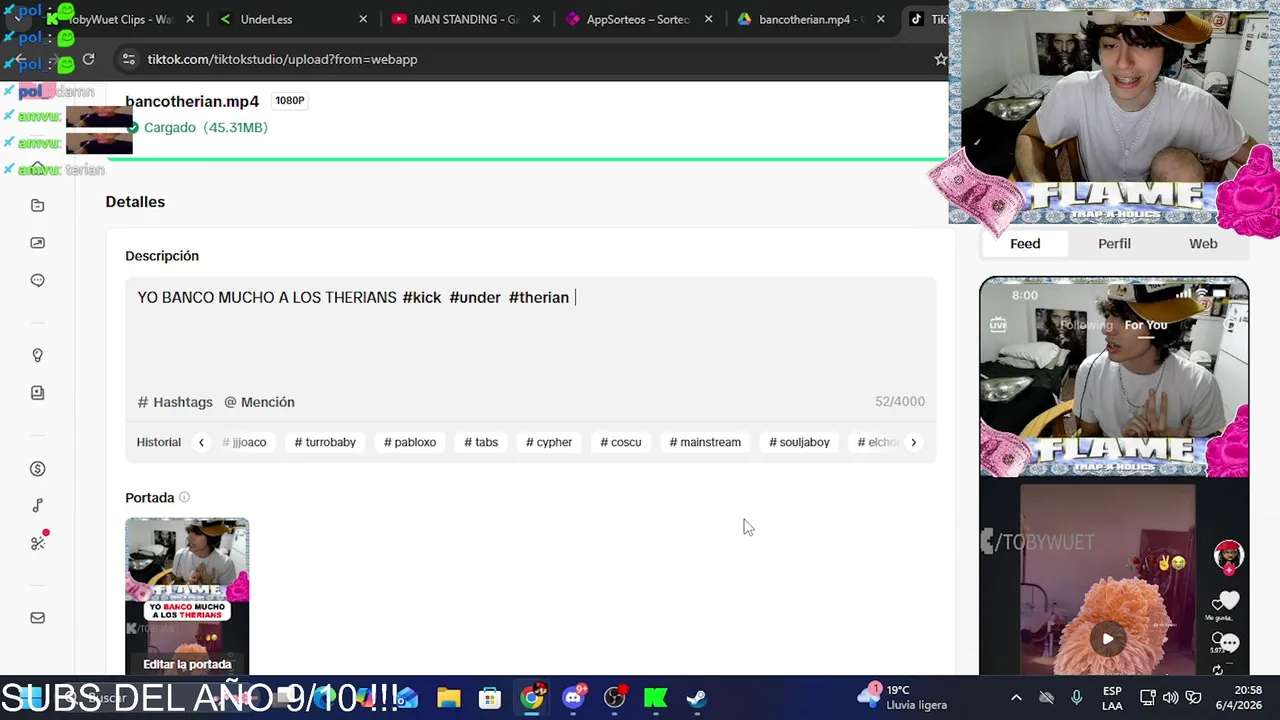Screen dimensions: 1280x720
Task: Click into the Descripción text field
Action: coord(530,333)
